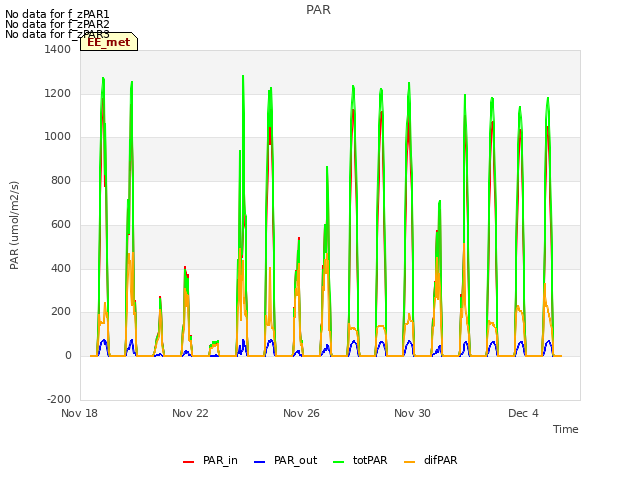Image resolution: width=640 pixels, height=480 pixels.
Task: Click the 1000 y-axis tick label
Action: [x=58, y=137]
